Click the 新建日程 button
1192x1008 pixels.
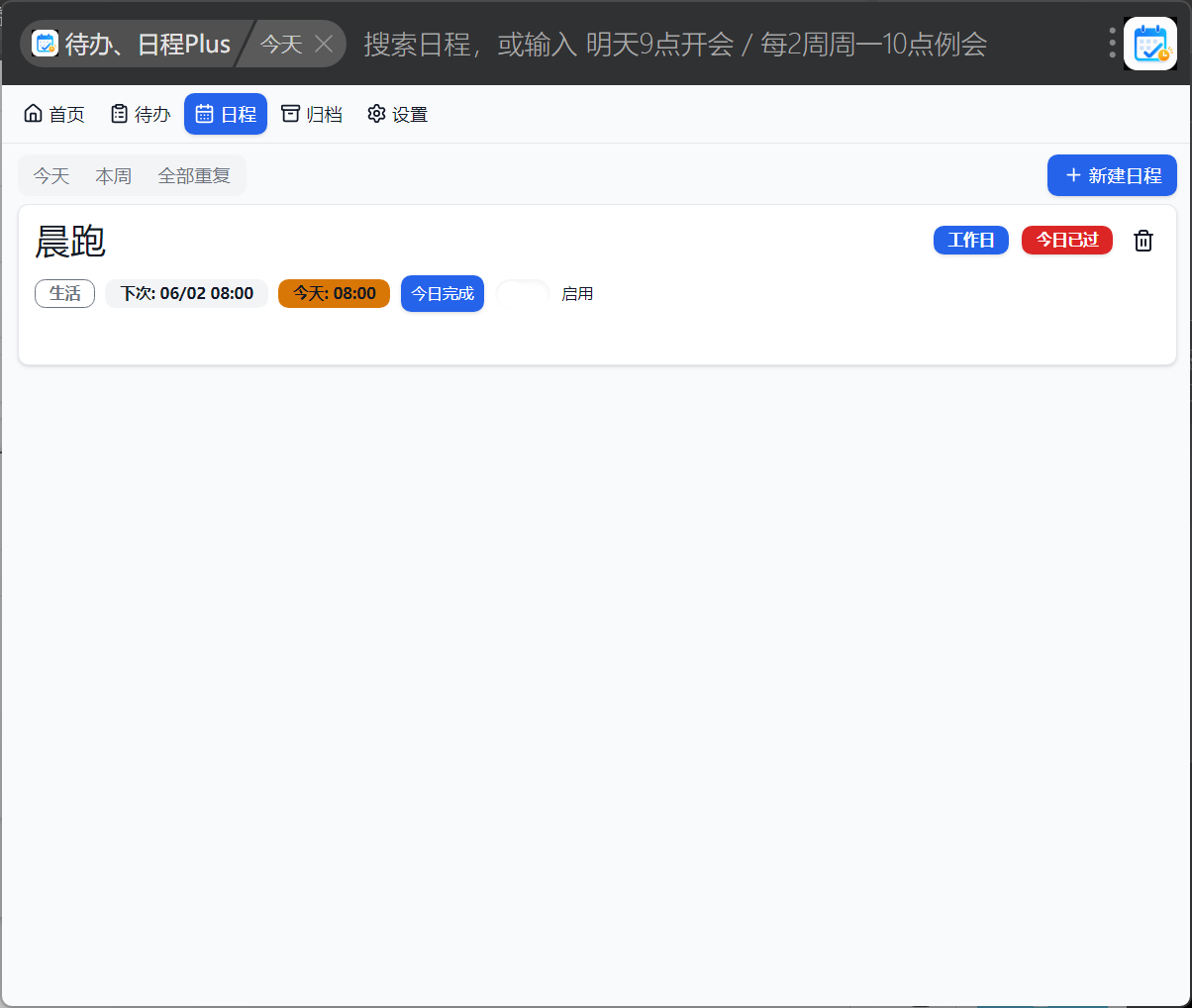1112,175
